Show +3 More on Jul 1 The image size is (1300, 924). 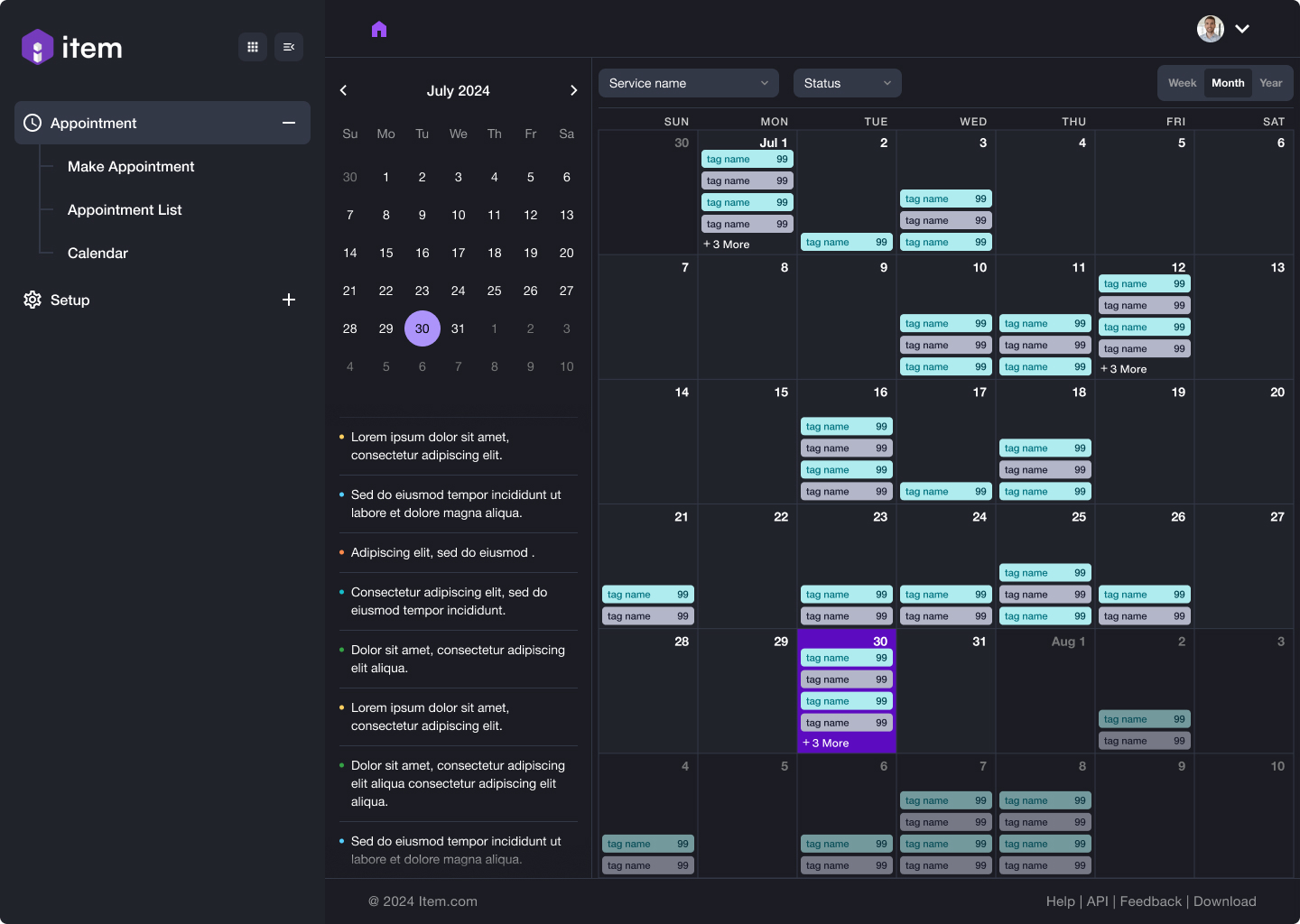click(727, 245)
